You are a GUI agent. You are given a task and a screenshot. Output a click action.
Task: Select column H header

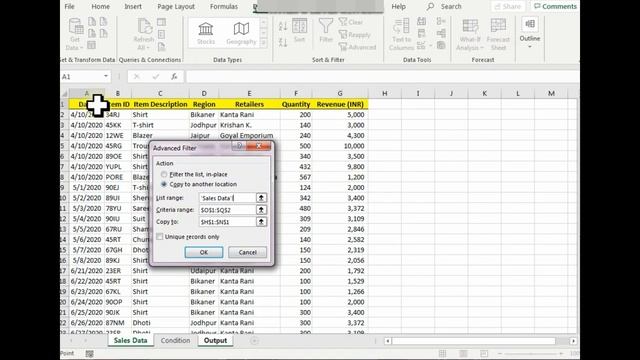tap(384, 93)
